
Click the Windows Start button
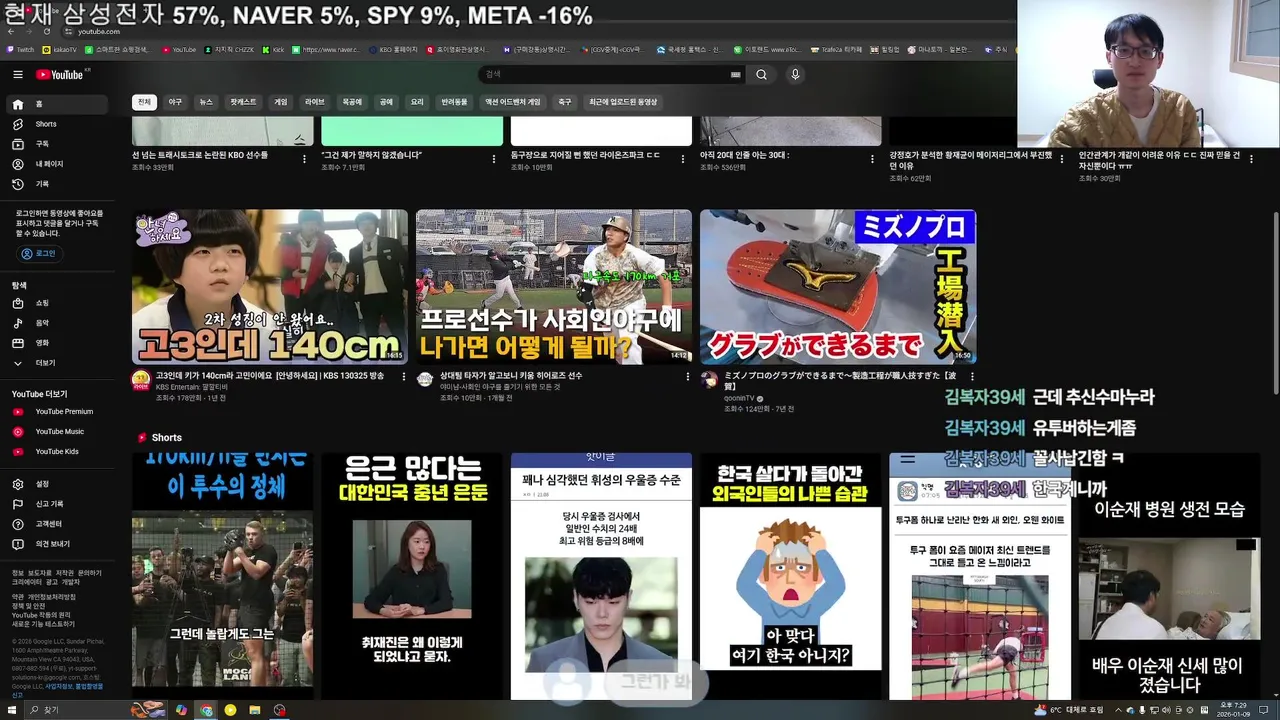pyautogui.click(x=11, y=710)
